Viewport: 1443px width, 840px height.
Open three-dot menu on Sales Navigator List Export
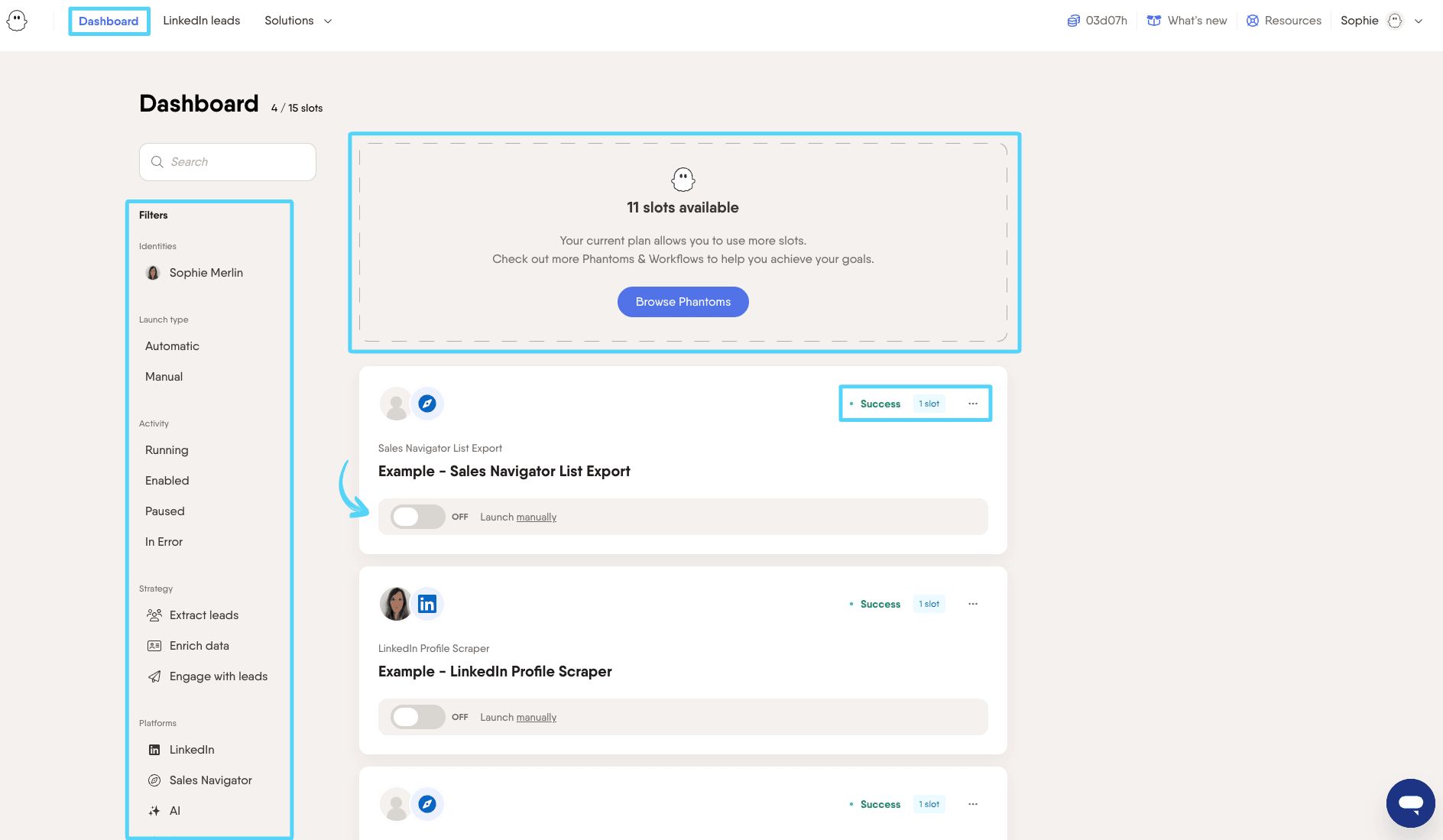click(x=973, y=404)
